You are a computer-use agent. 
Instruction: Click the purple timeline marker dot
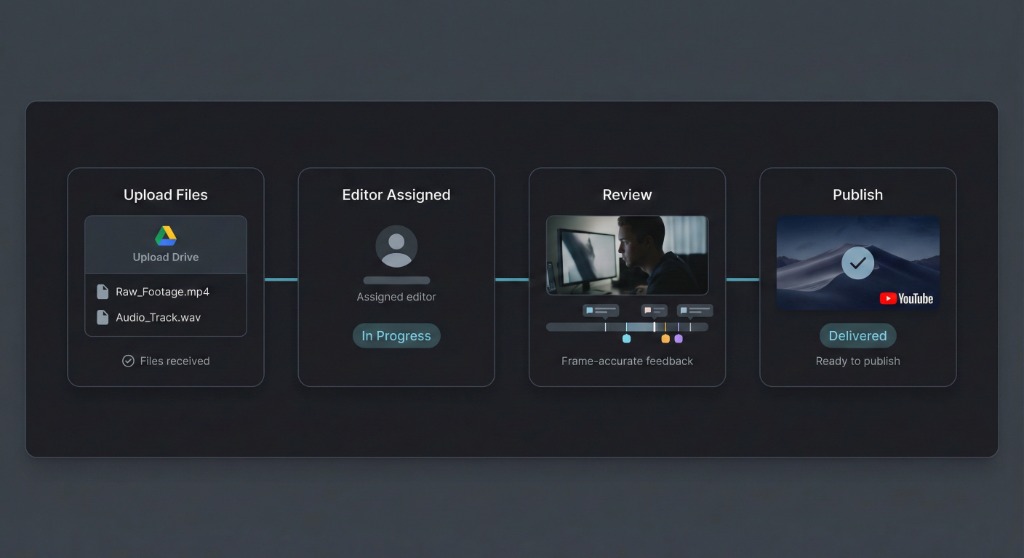[679, 338]
